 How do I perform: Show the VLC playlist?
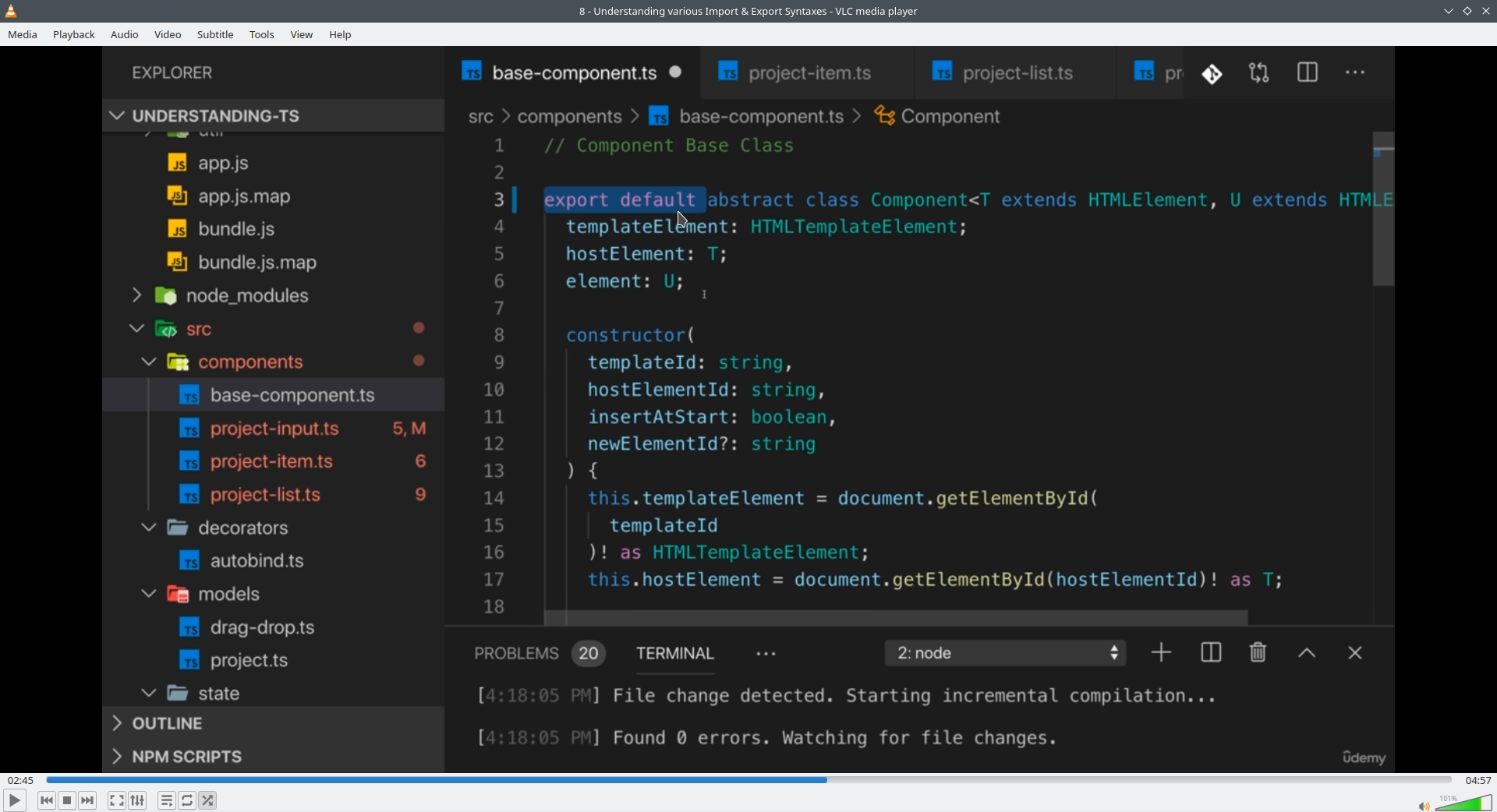pos(167,800)
